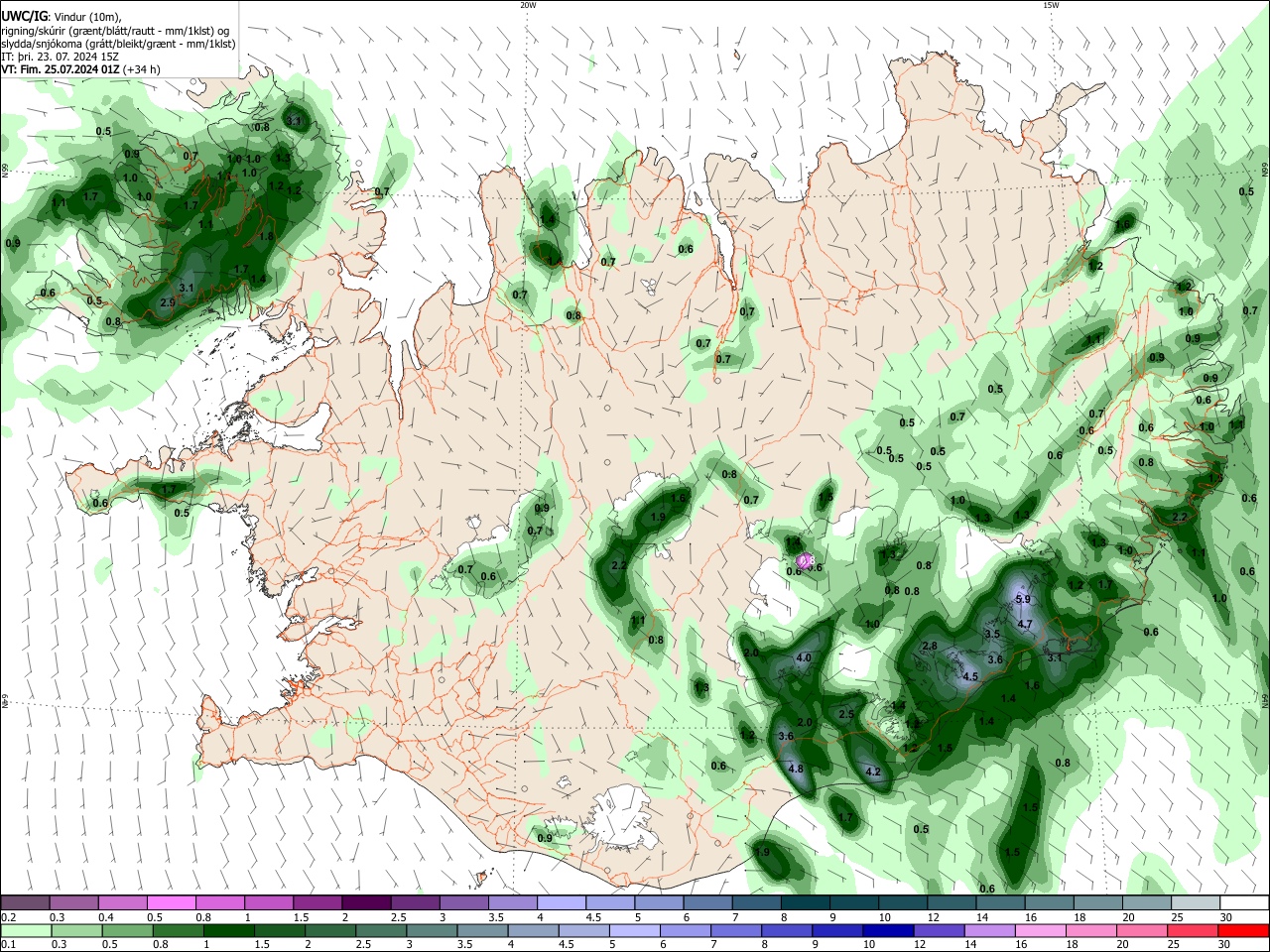Click the 2.5 precipitation value
Image resolution: width=1270 pixels, height=952 pixels.
coord(846,714)
